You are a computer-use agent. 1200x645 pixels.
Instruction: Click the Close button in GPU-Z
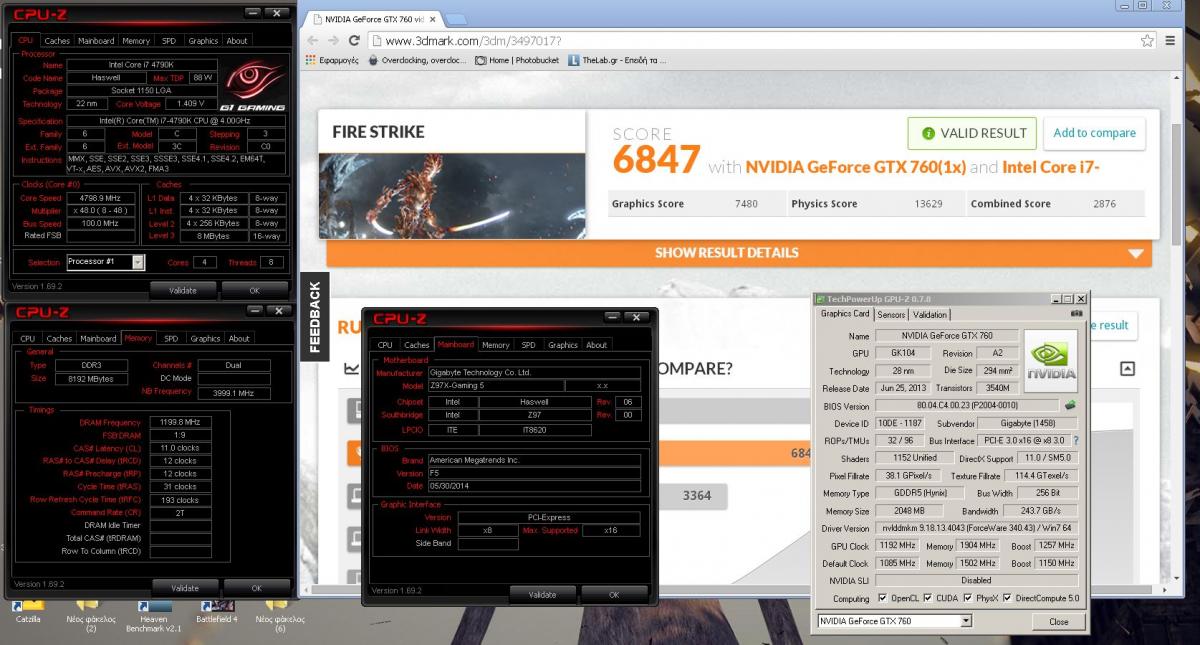(x=1059, y=621)
